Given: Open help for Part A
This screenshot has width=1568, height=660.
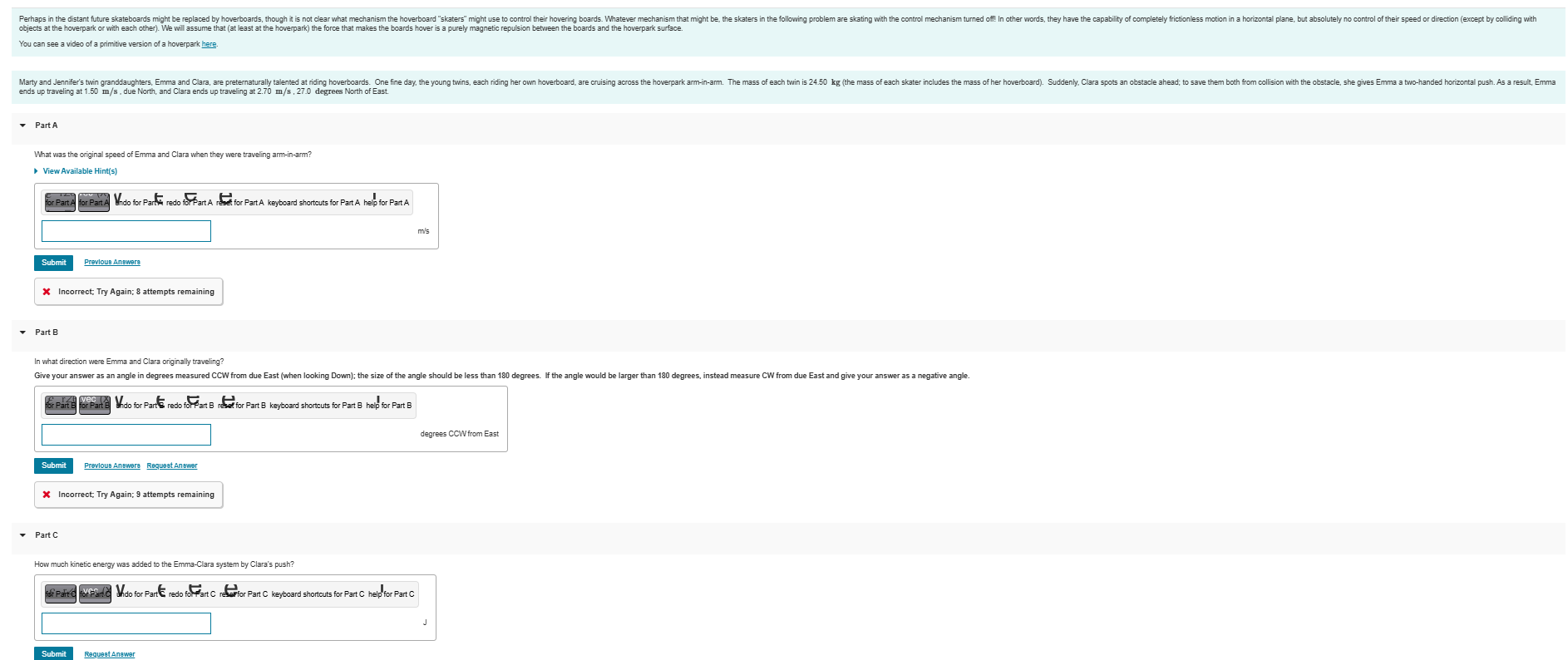Looking at the screenshot, I should (x=386, y=202).
